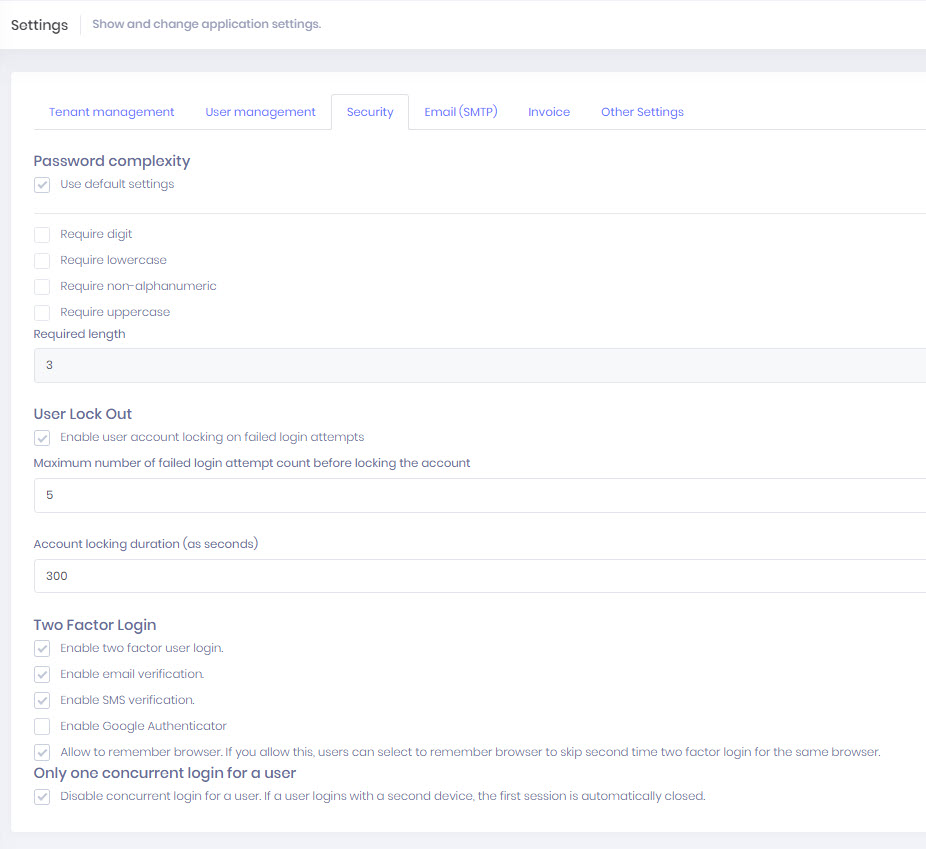926x849 pixels.
Task: Open the User management tab
Action: click(260, 111)
